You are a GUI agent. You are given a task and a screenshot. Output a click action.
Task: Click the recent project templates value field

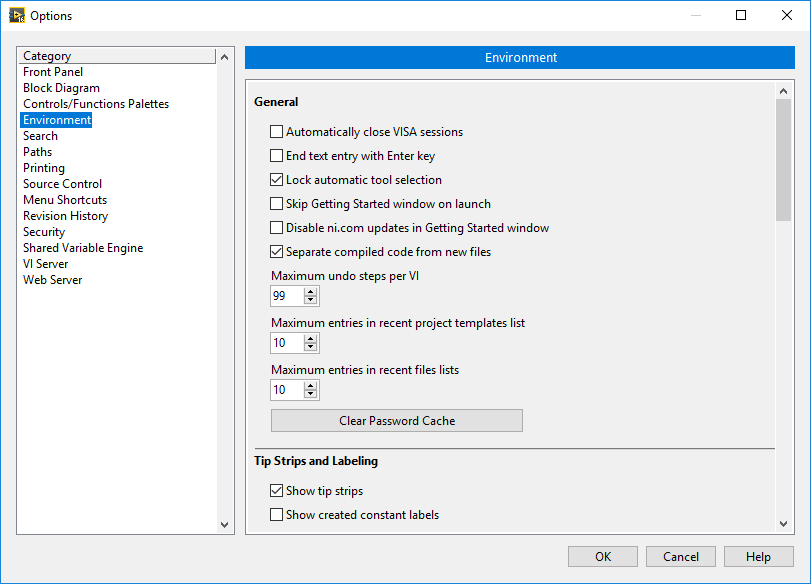[287, 343]
